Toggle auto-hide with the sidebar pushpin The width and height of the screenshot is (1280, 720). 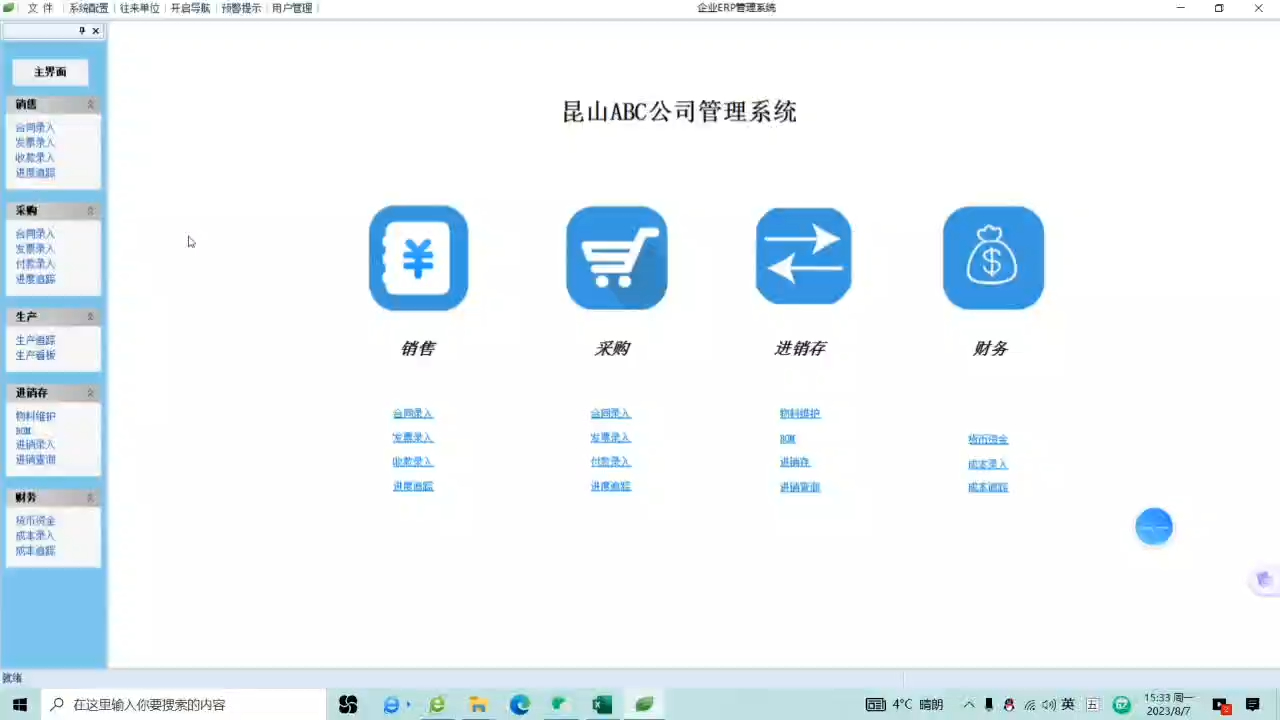82,30
